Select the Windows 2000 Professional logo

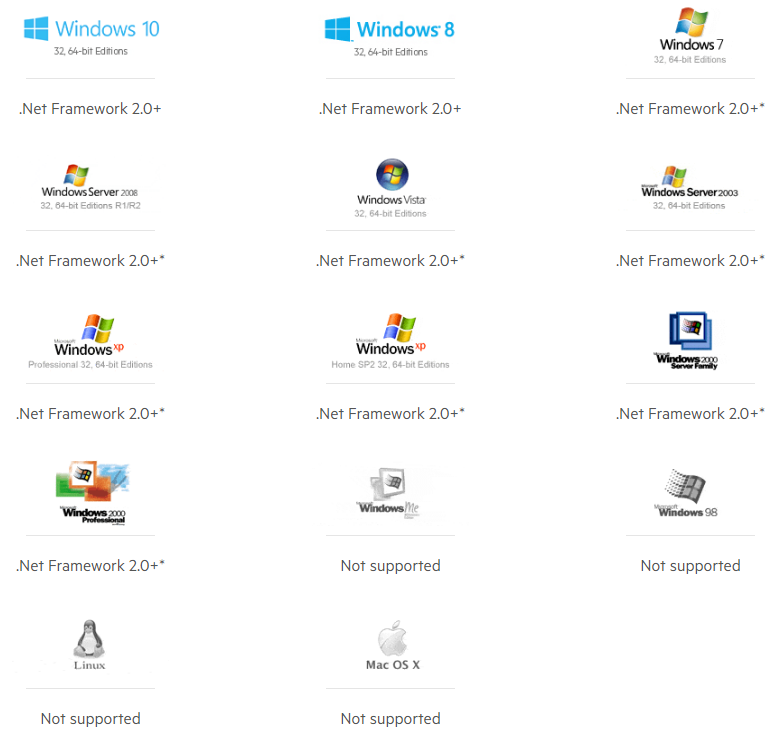coord(92,492)
